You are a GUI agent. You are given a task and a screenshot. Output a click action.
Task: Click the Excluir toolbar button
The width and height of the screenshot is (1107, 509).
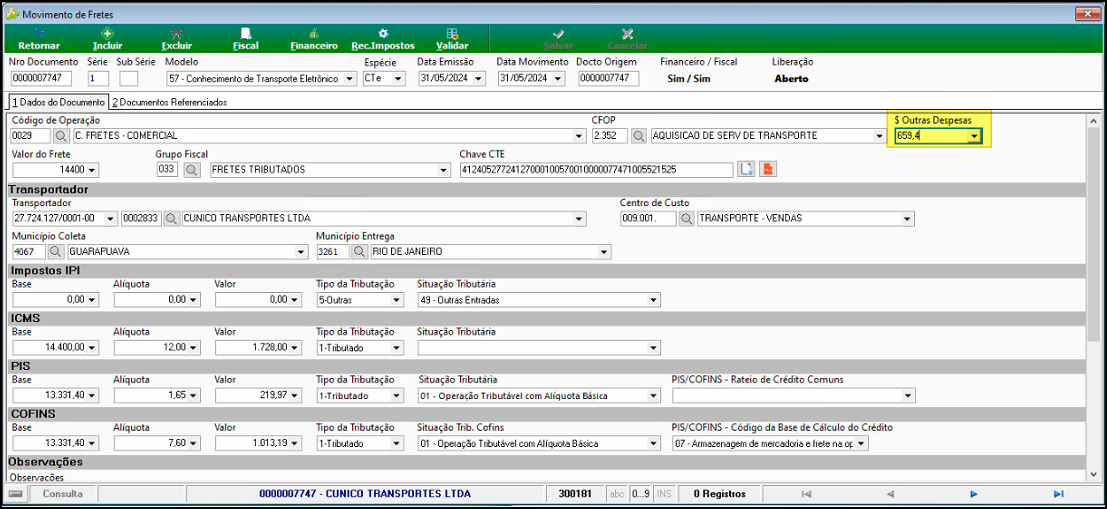click(x=176, y=39)
